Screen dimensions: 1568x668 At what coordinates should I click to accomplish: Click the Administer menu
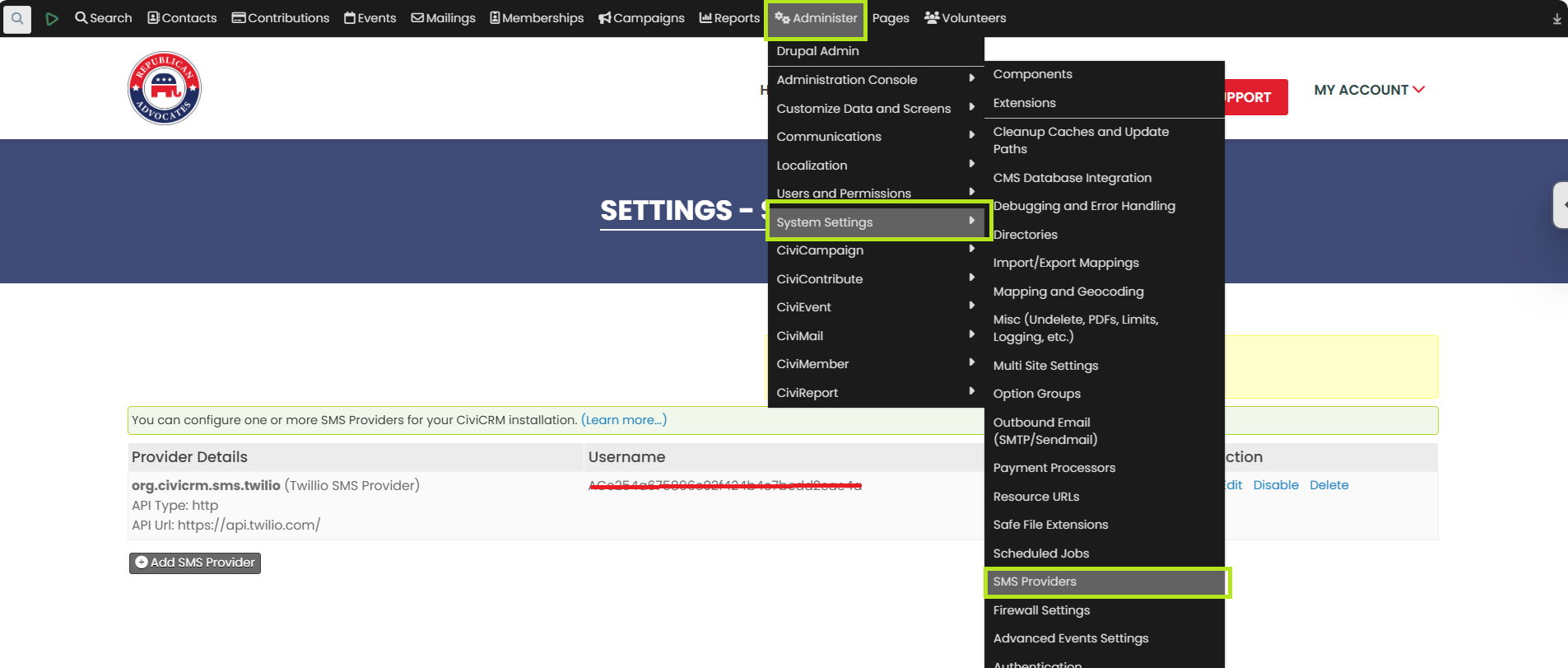coord(816,18)
